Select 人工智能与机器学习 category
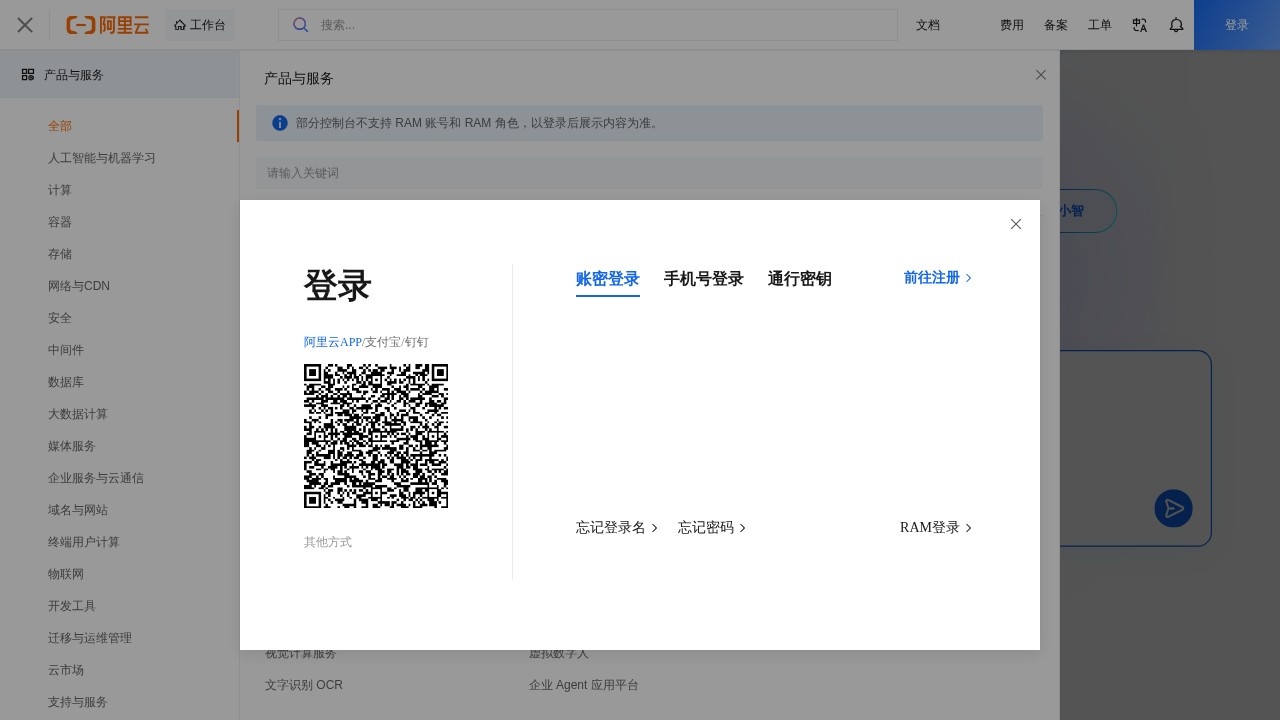Screen dimensions: 1280x720 pos(102,158)
